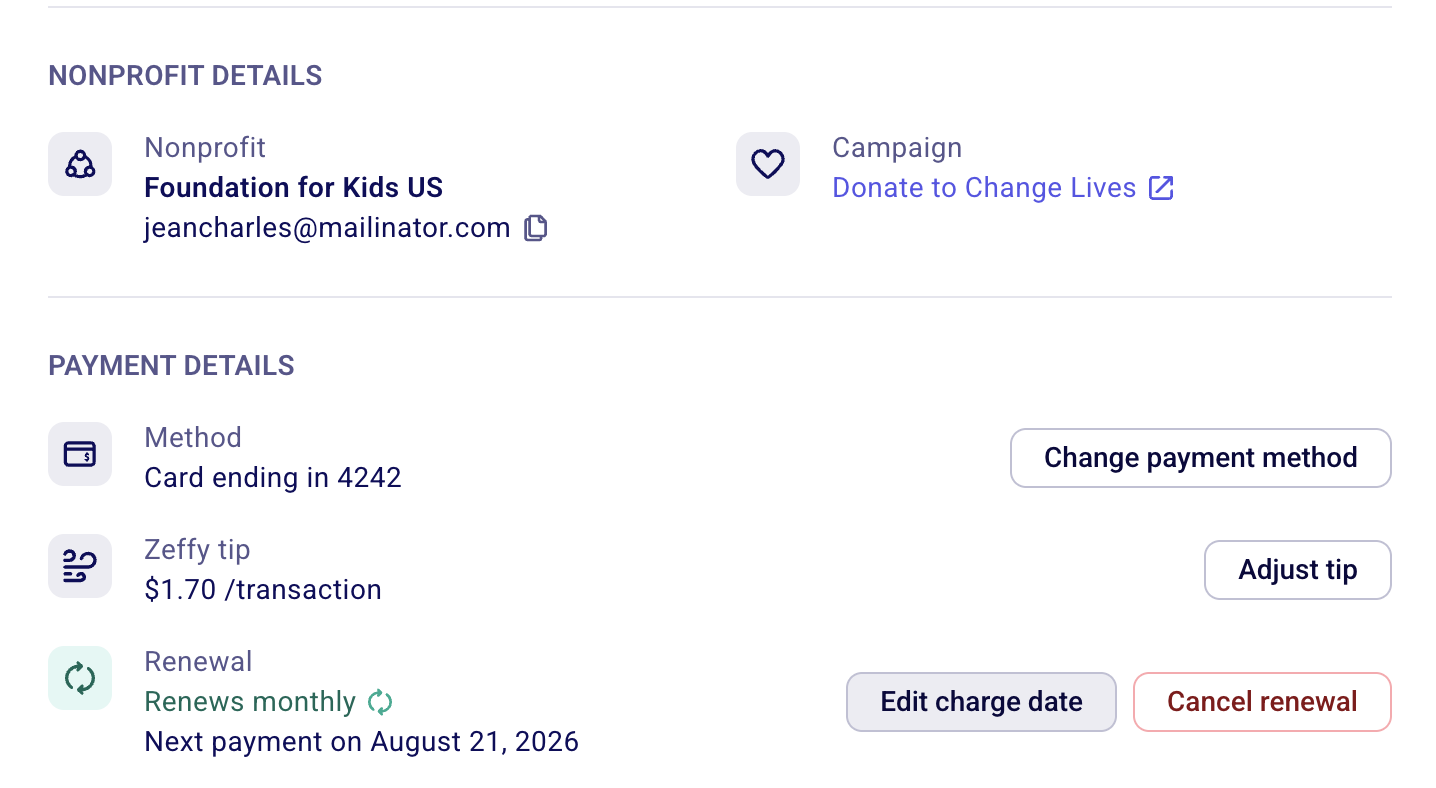Screen dimensions: 1436x788
Task: Click the green renewal cycle icon
Action: click(x=80, y=678)
